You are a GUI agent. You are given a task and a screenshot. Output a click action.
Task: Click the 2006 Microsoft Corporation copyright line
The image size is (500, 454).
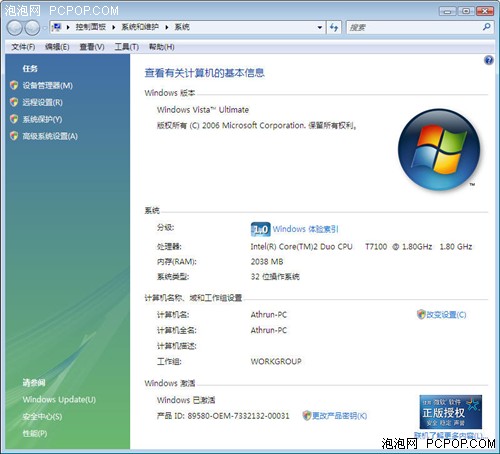point(257,126)
